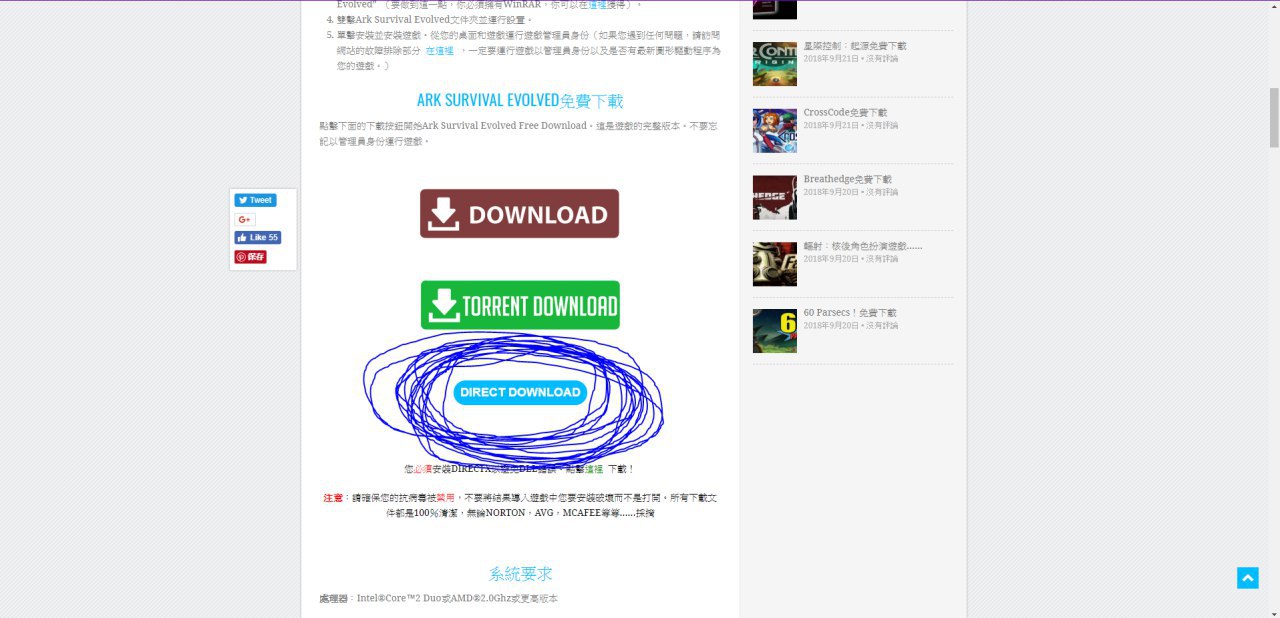Screen dimensions: 1280x618
Task: Open the WinRAR 這裡 link in step 3
Action: pyautogui.click(x=596, y=5)
